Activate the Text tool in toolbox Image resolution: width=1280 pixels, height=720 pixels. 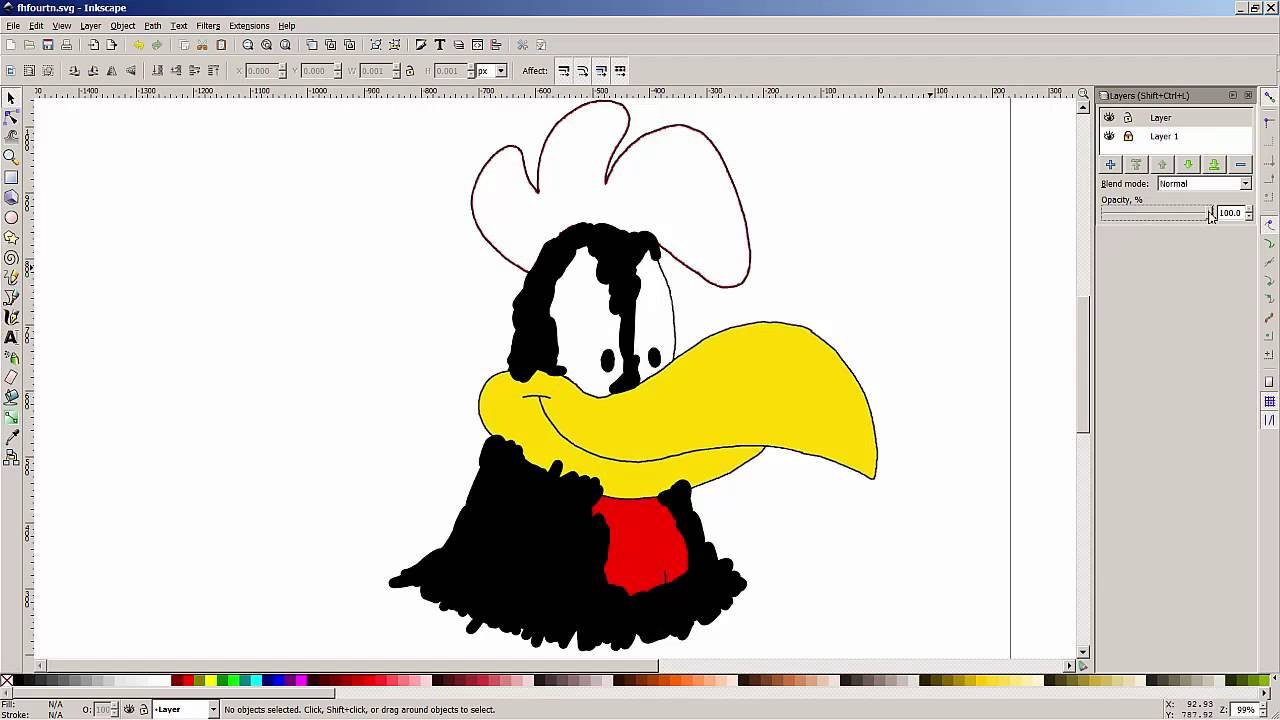click(11, 337)
